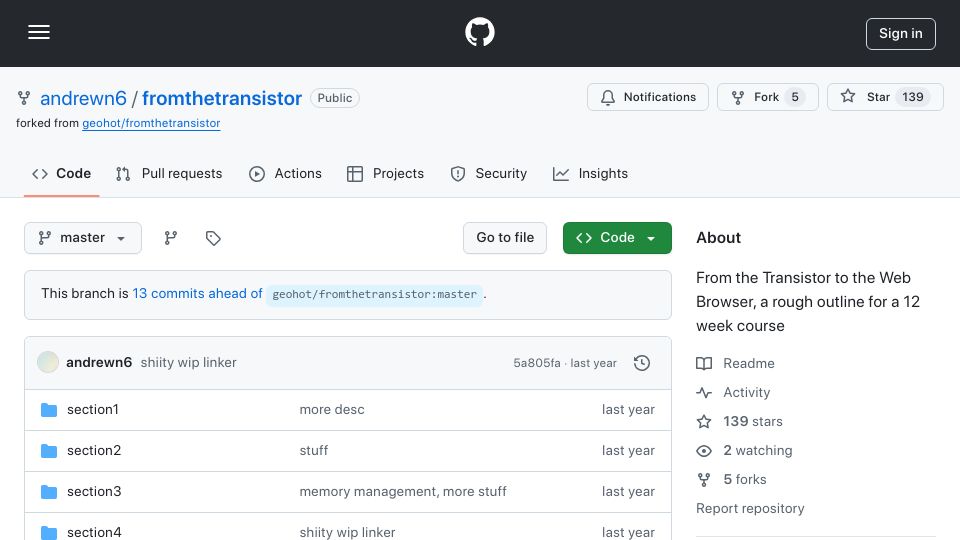Expand the green Code dropdown
Screen dimensions: 960x540
(x=617, y=238)
